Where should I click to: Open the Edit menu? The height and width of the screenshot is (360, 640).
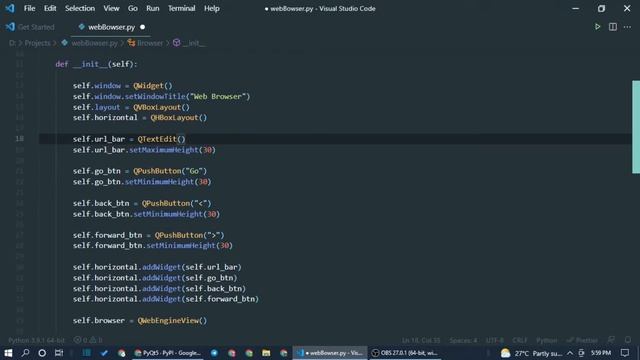[x=50, y=8]
